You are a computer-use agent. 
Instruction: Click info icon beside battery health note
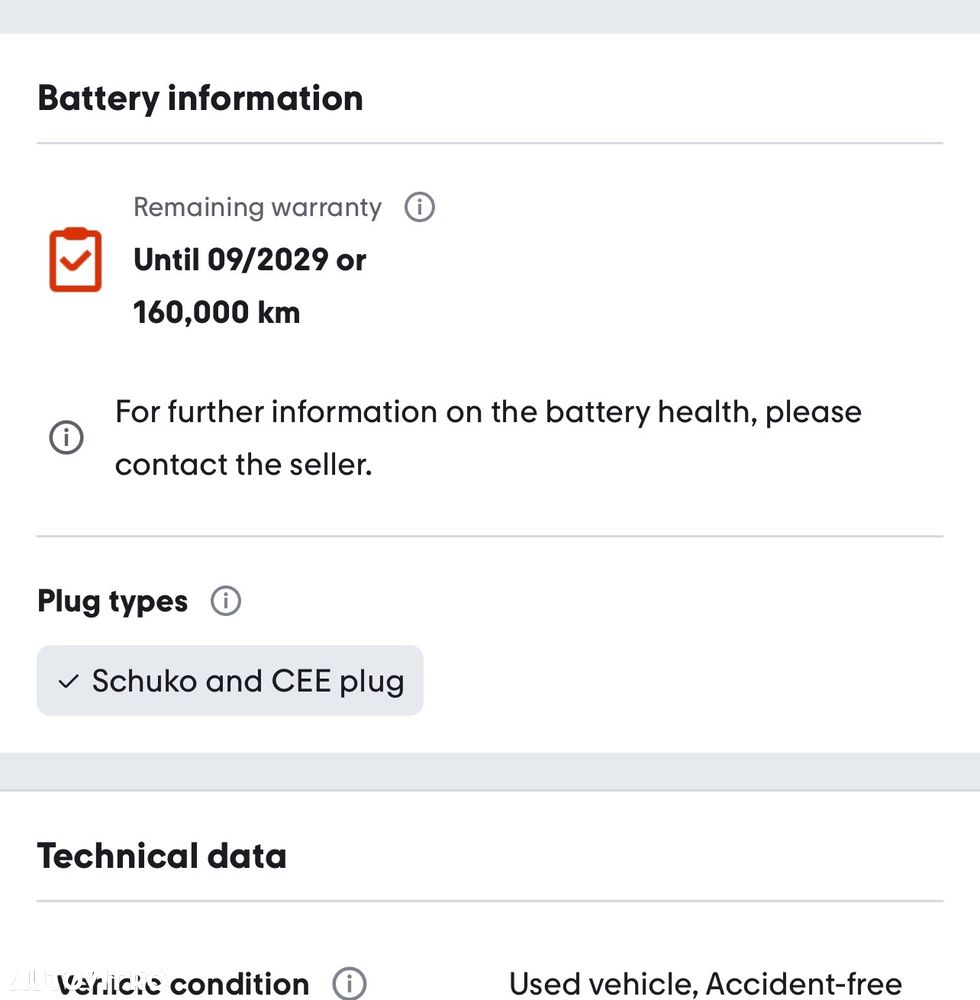point(66,438)
